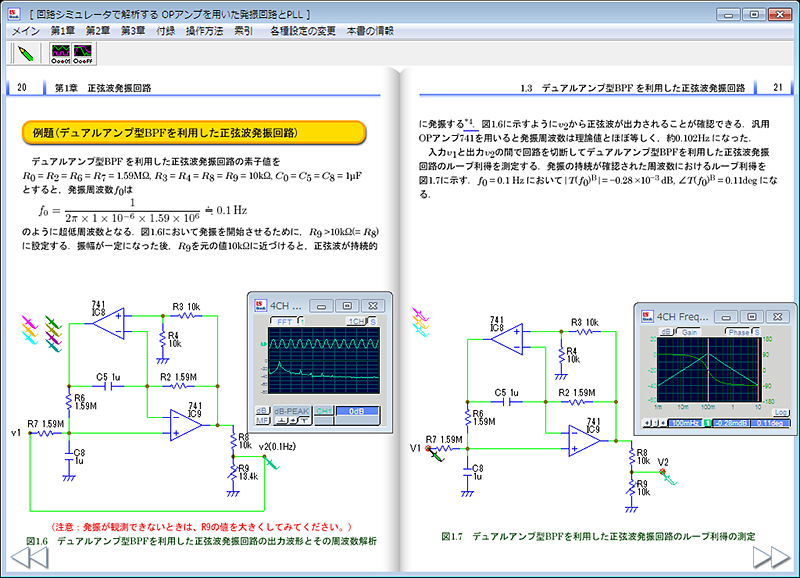Select the CH1 channel button in FFT window
The height and width of the screenshot is (578, 800).
tap(323, 411)
